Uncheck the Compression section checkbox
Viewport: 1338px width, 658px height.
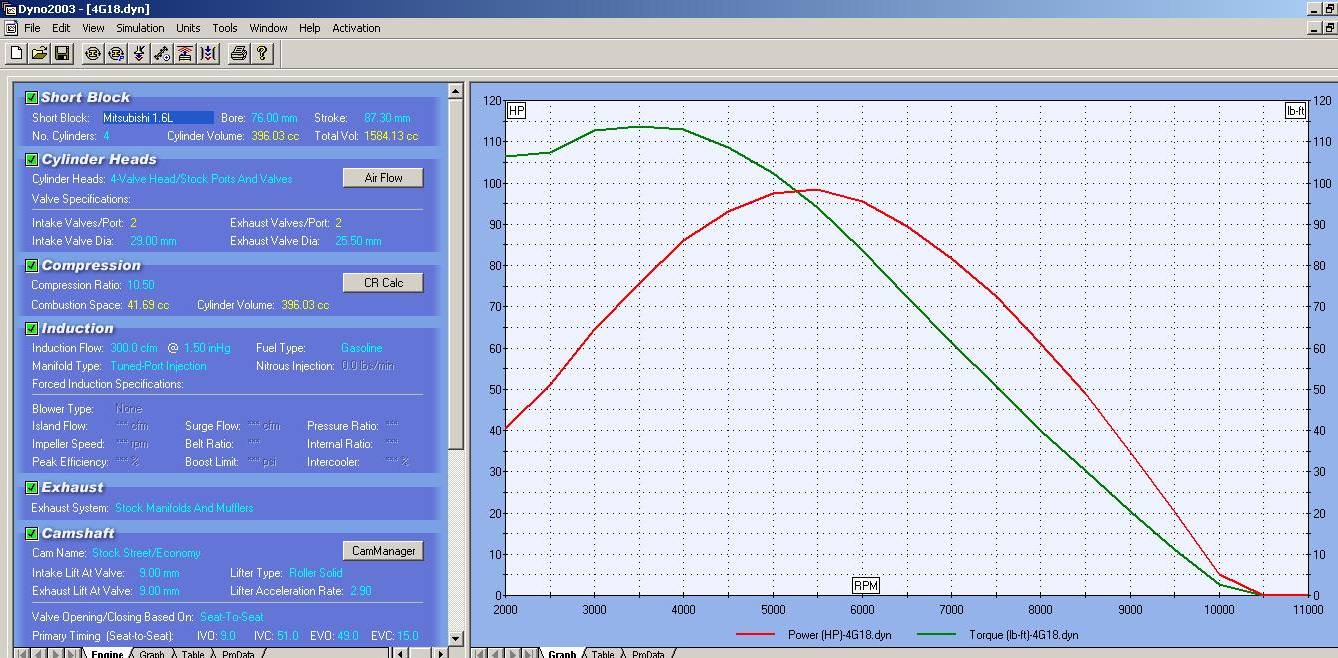click(x=31, y=265)
